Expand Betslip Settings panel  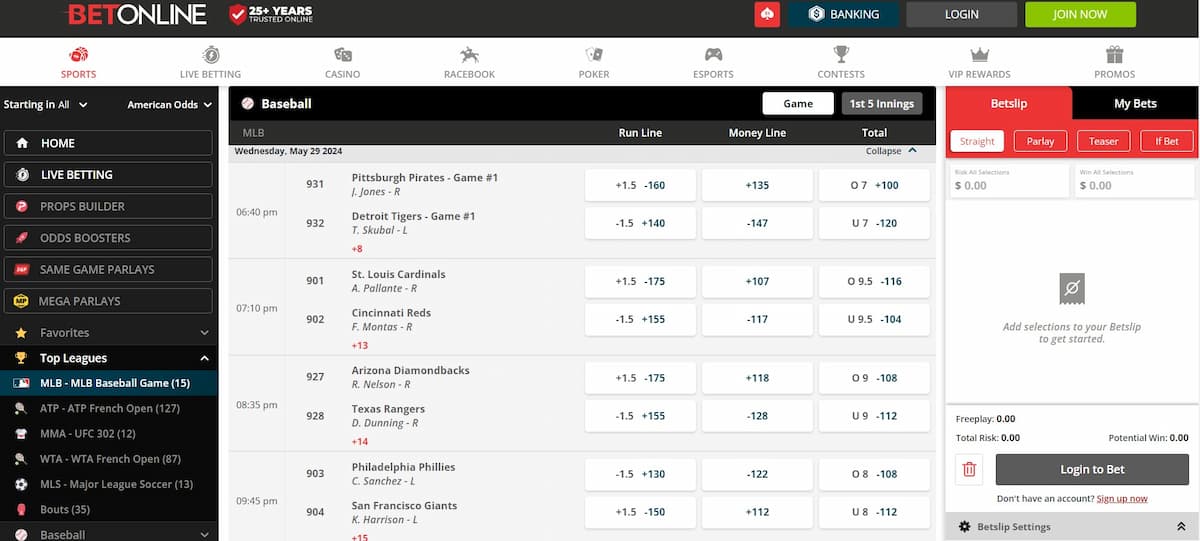[x=1181, y=526]
